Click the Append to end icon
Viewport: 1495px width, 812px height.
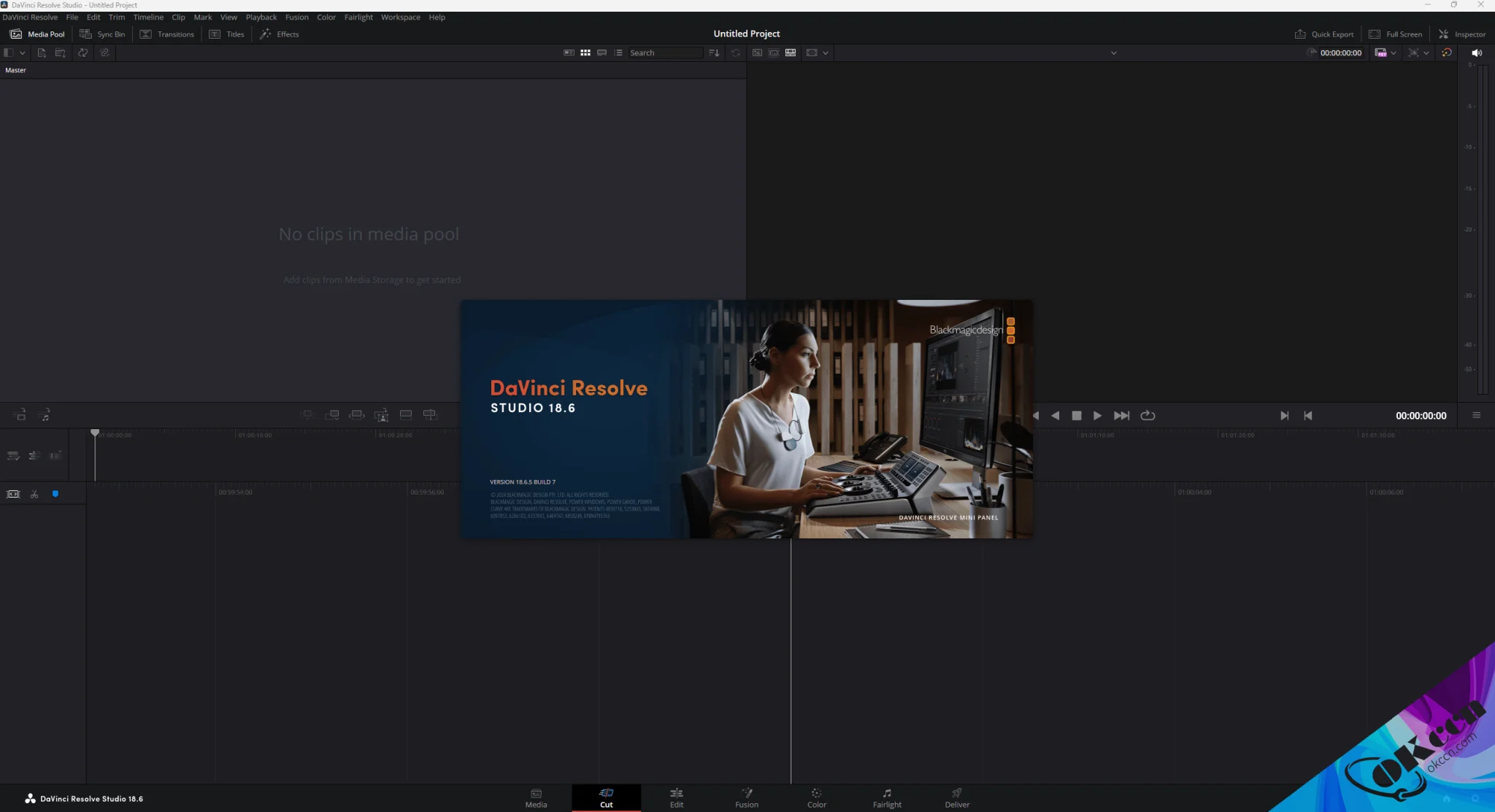point(332,415)
